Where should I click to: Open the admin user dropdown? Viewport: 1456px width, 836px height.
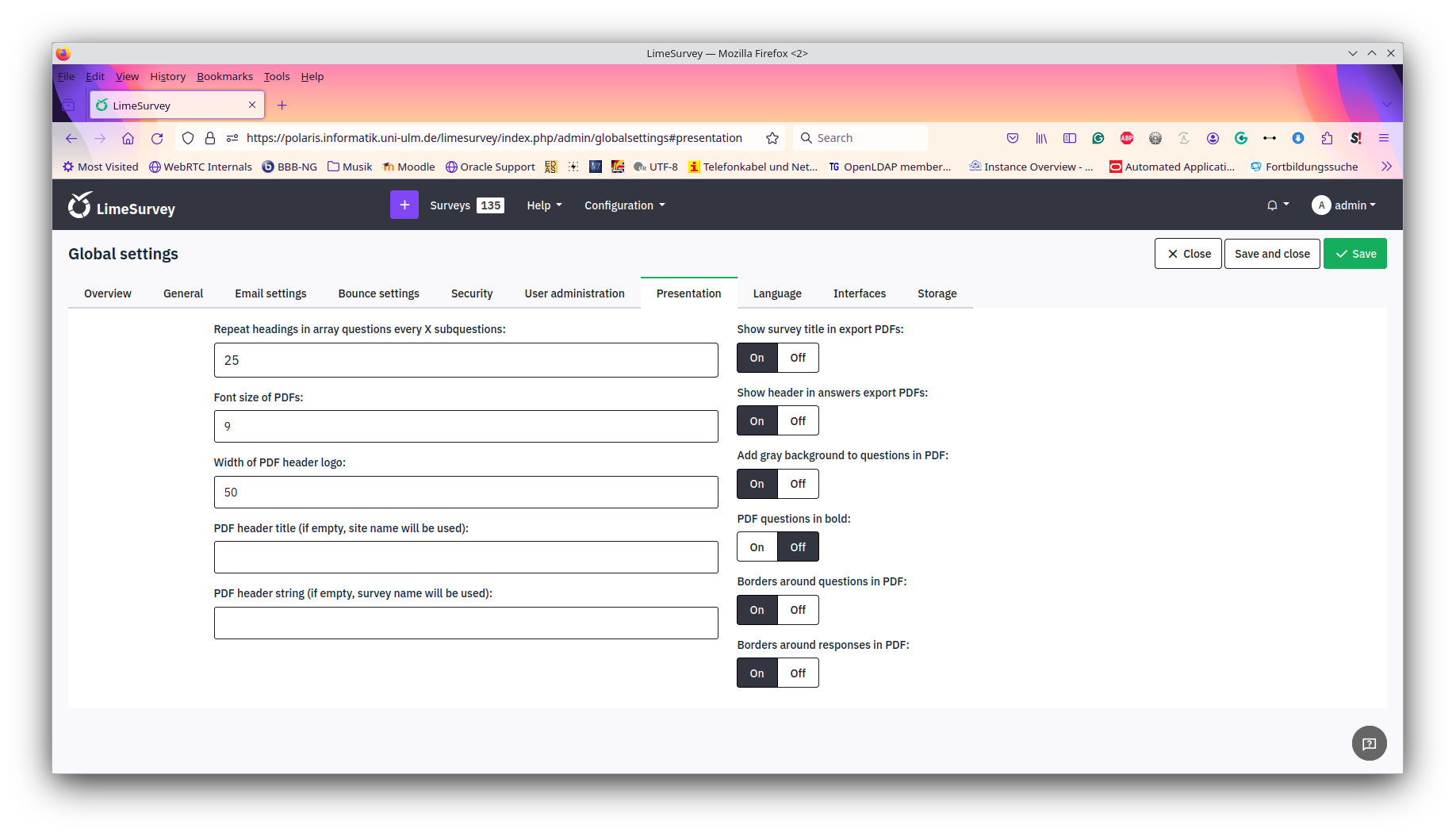[x=1344, y=205]
